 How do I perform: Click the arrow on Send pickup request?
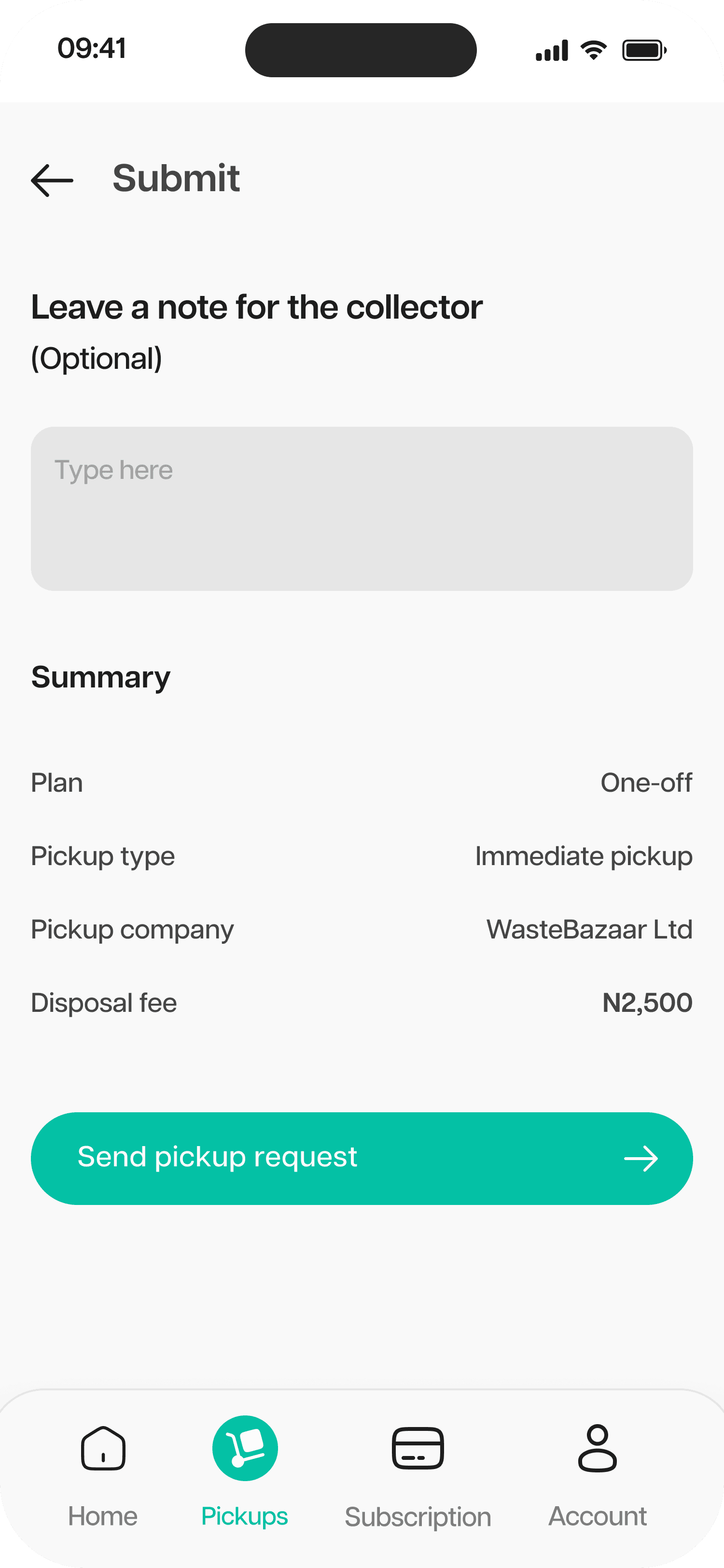[x=641, y=1159]
